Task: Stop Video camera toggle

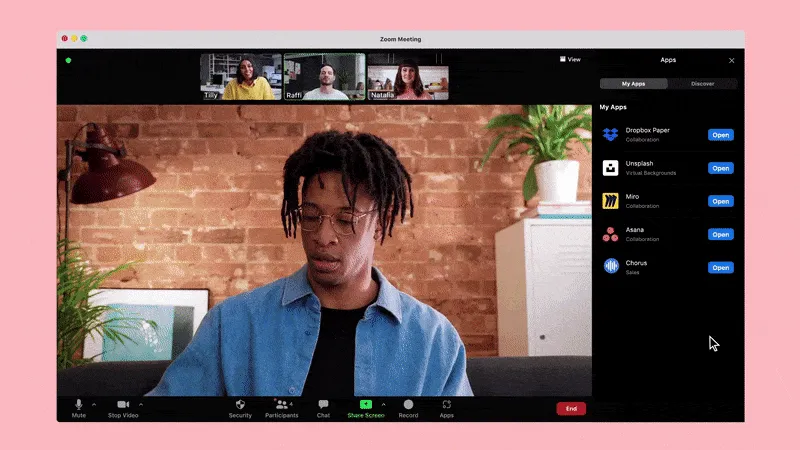Action: 122,405
